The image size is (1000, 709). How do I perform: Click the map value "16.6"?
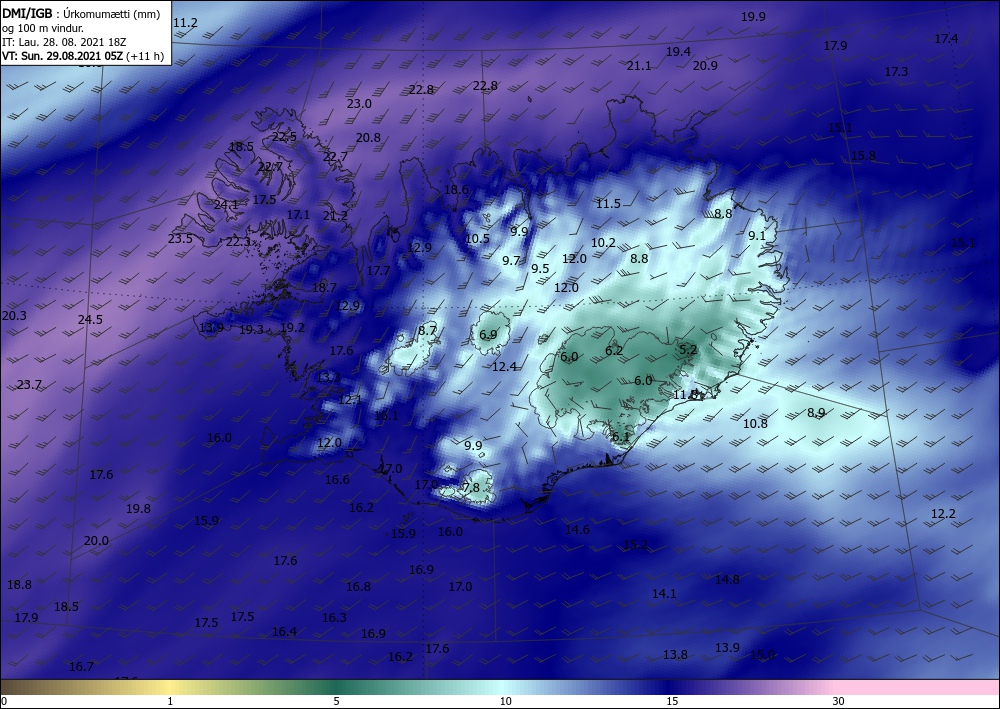point(337,479)
